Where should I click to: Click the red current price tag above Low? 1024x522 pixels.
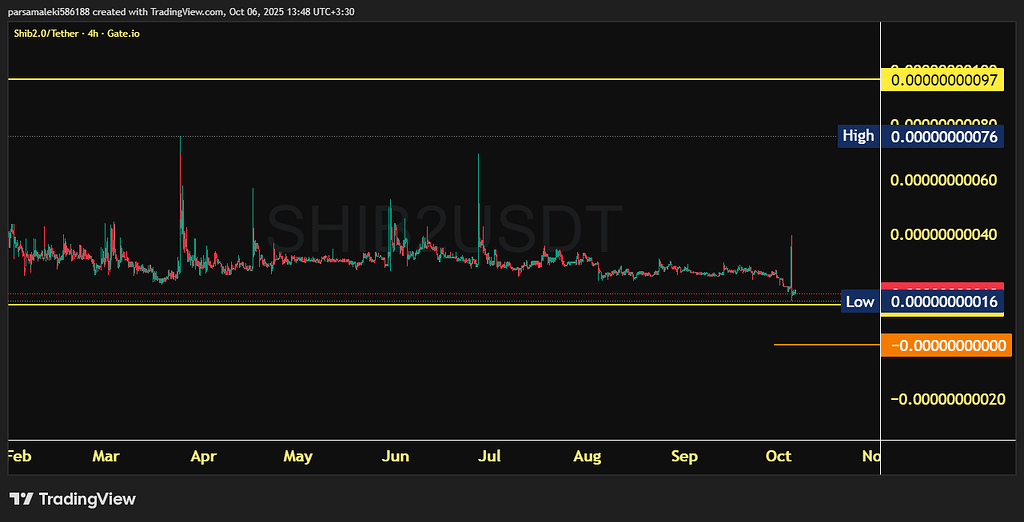tap(942, 287)
